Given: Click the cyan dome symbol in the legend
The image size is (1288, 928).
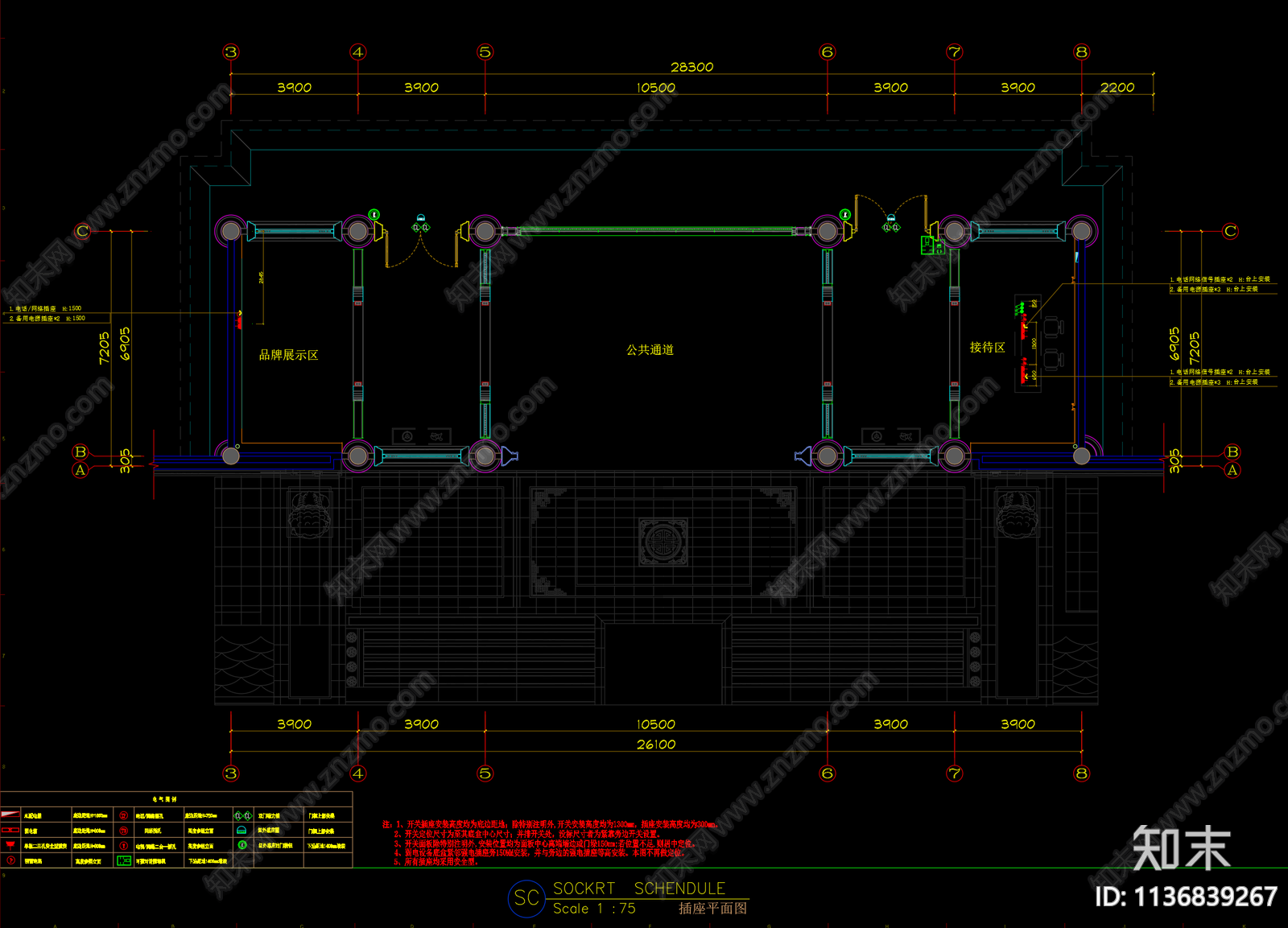Looking at the screenshot, I should pos(242,830).
